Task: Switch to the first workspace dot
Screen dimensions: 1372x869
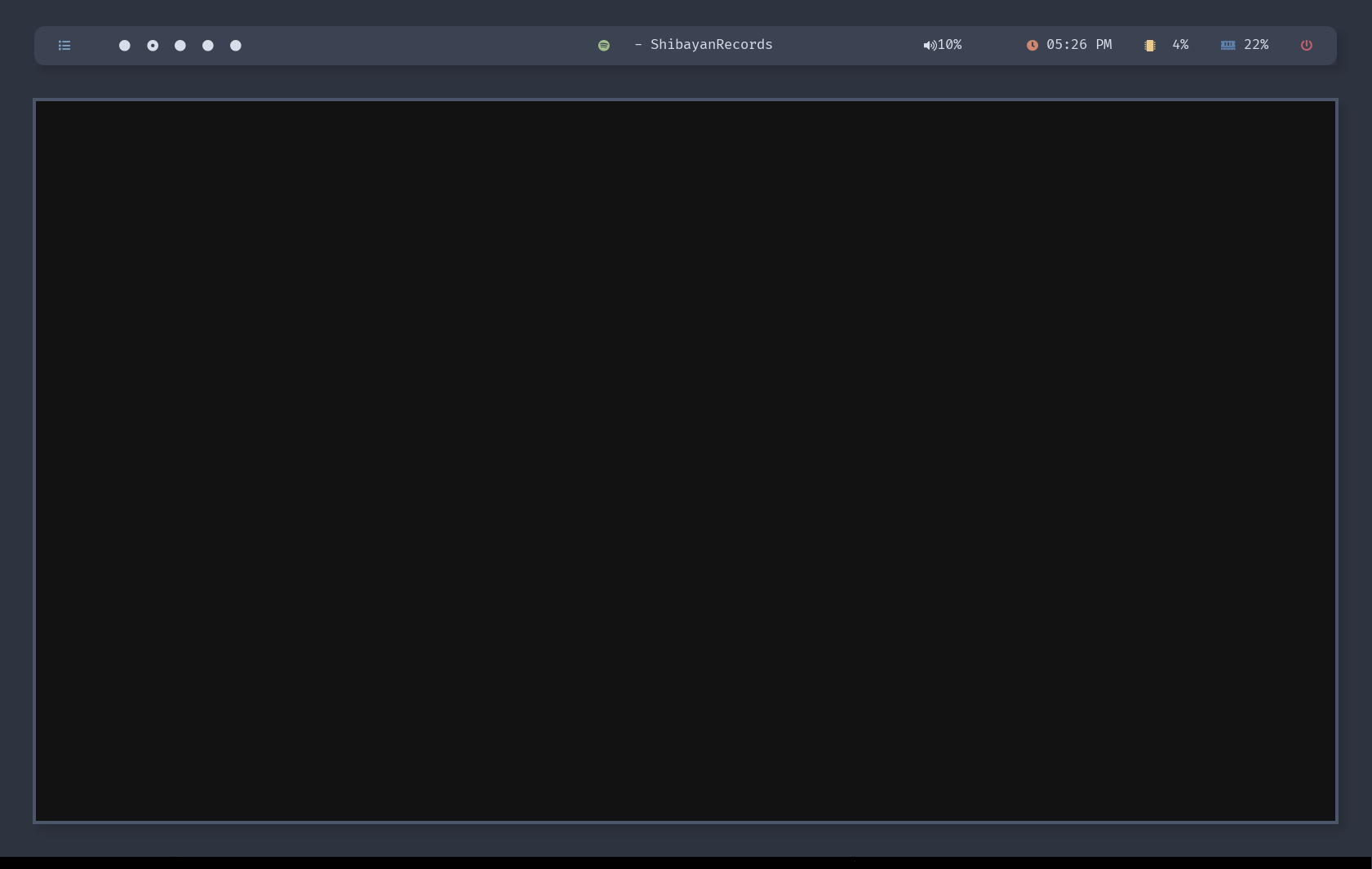Action: pyautogui.click(x=125, y=46)
